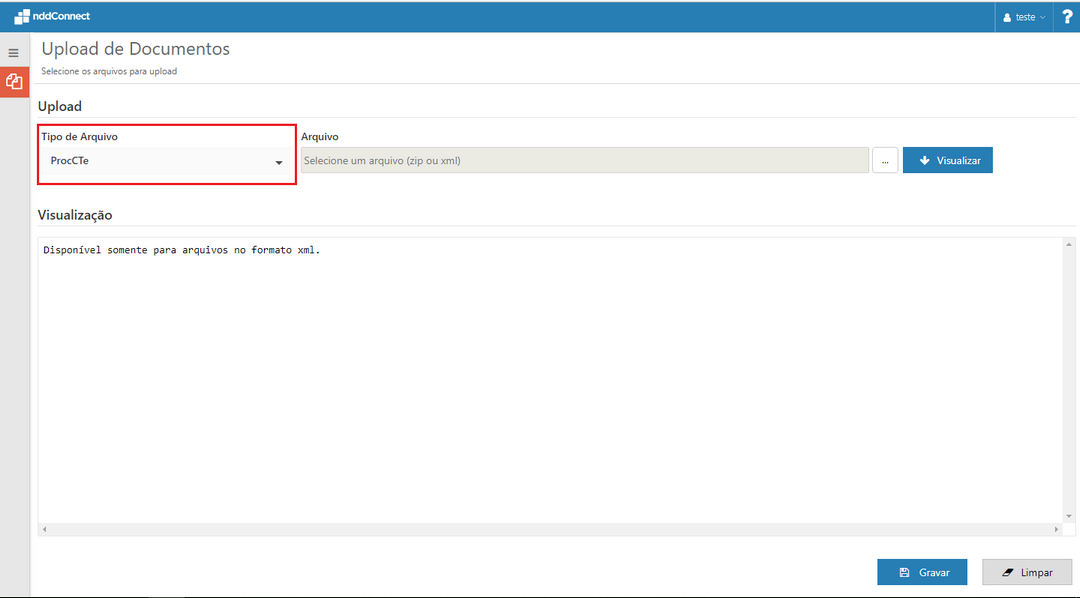Click the preview scroll up arrow
The height and width of the screenshot is (598, 1080).
pyautogui.click(x=1069, y=245)
